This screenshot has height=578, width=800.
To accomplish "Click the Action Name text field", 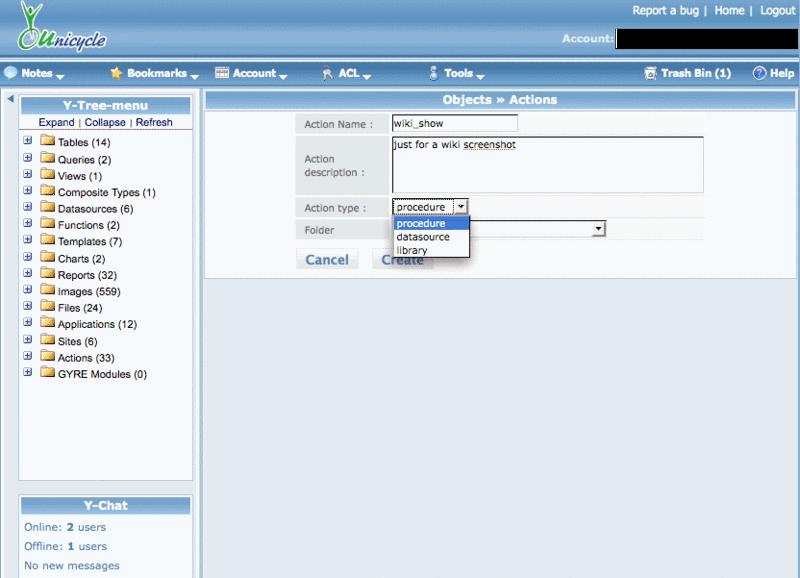I will [x=455, y=123].
